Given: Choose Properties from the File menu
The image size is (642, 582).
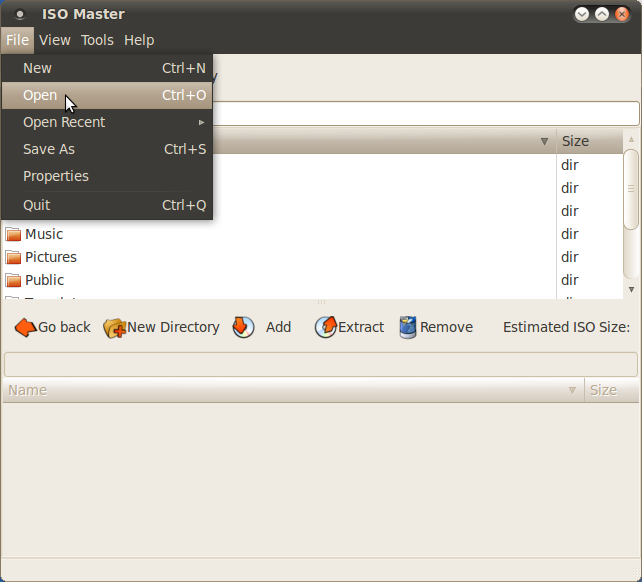Looking at the screenshot, I should click(x=107, y=176).
